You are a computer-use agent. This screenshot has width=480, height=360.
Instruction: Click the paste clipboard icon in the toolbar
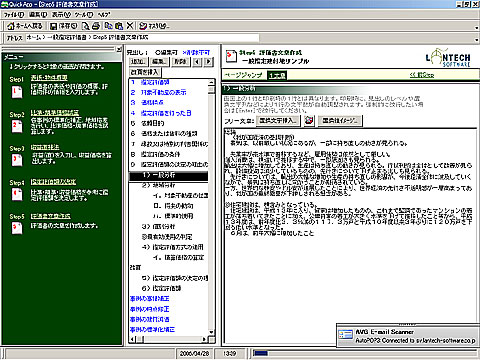click(x=119, y=26)
